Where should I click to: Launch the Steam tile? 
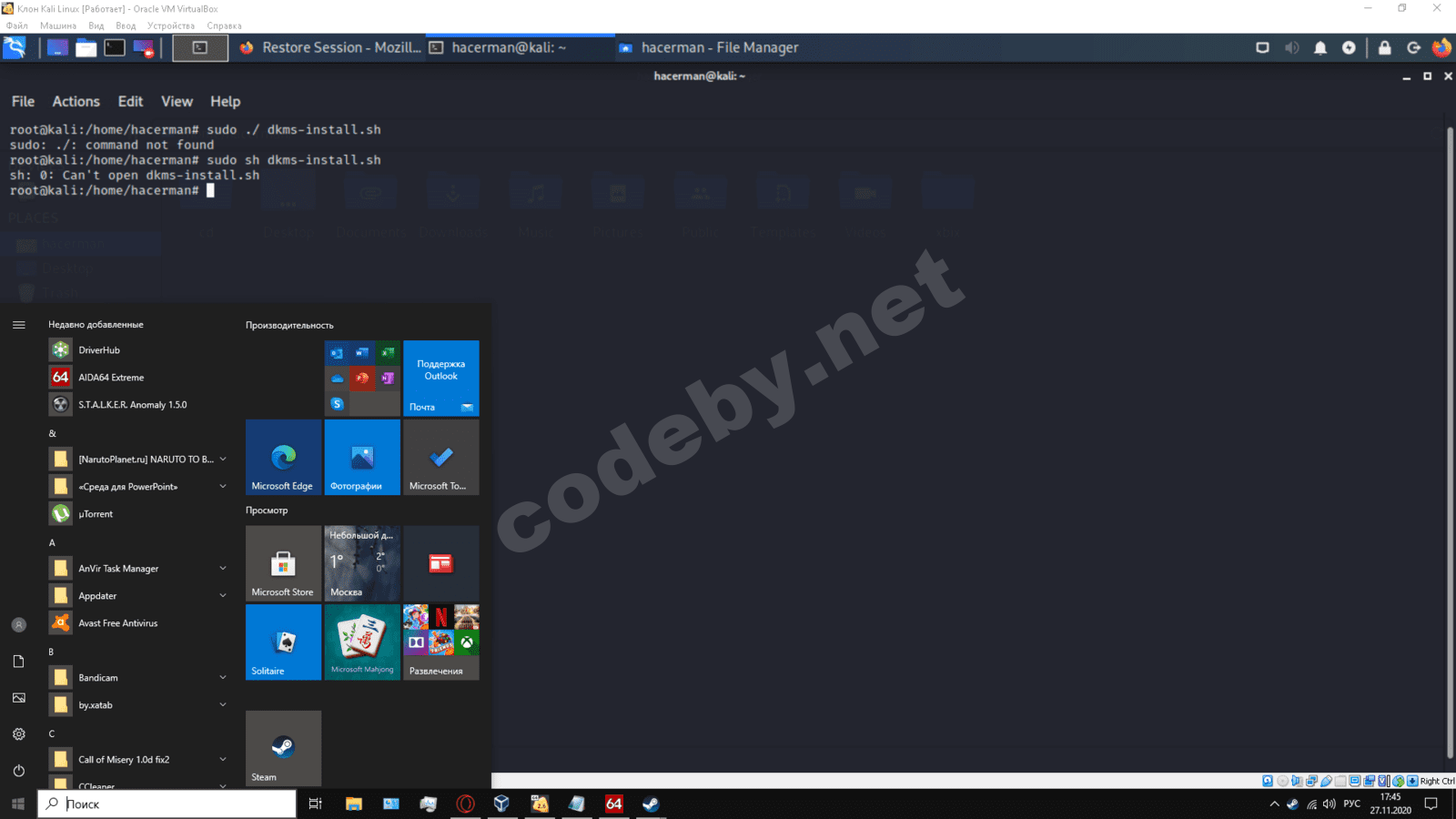pos(283,748)
